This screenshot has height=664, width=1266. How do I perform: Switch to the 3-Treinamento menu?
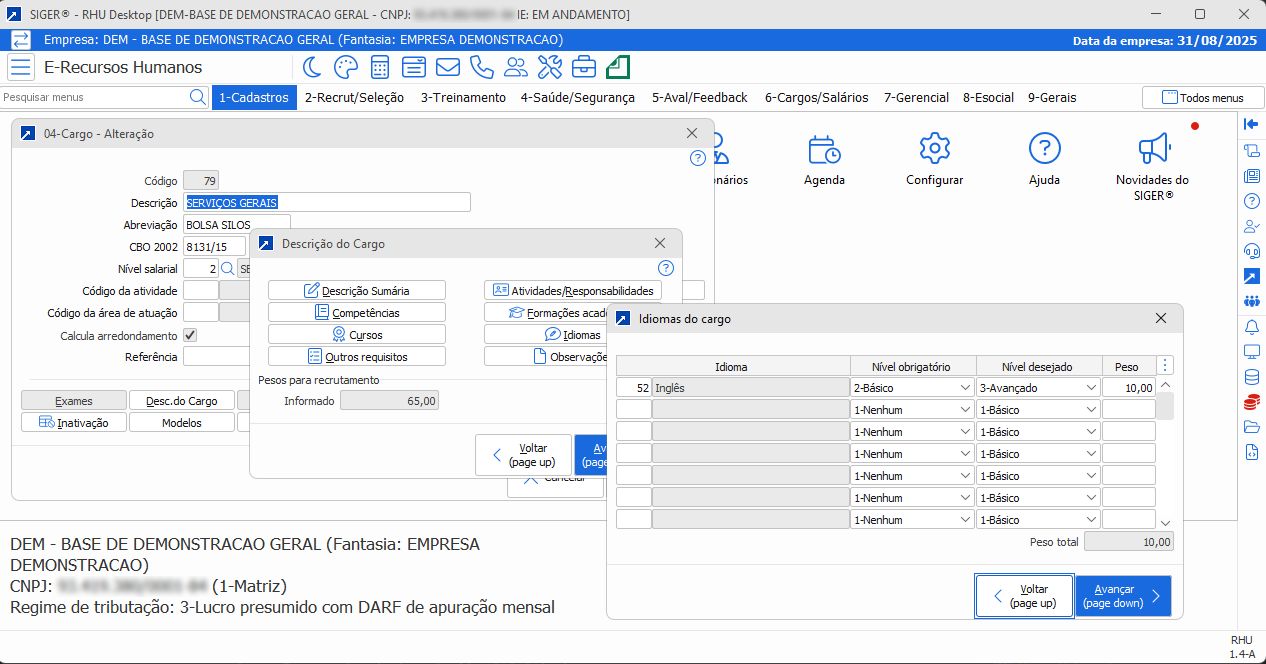(x=463, y=98)
